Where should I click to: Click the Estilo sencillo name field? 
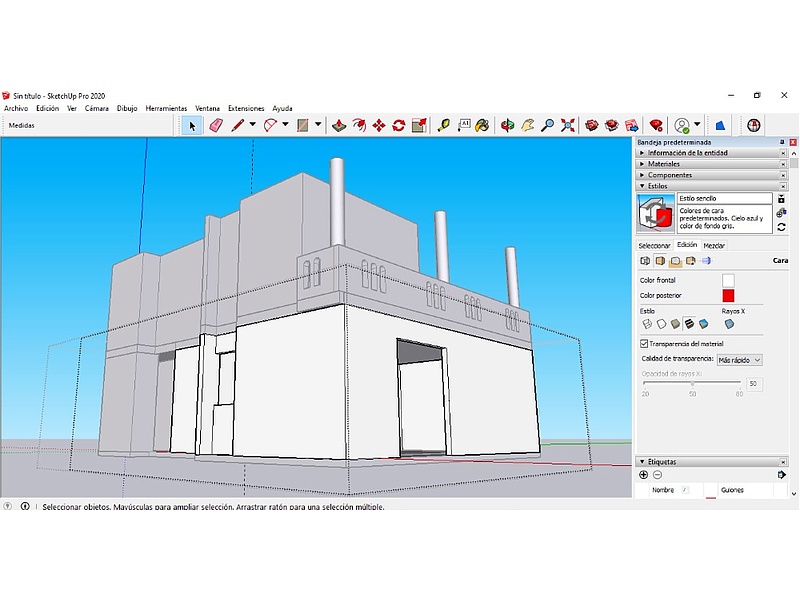724,199
